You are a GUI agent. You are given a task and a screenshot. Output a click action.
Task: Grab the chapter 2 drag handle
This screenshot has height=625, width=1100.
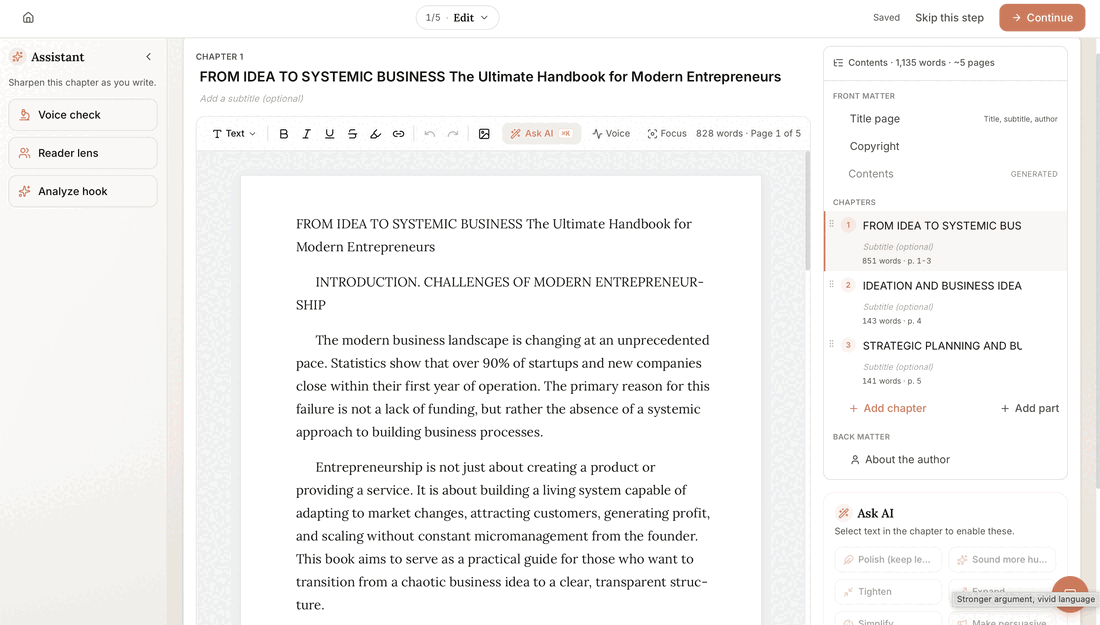click(x=832, y=284)
